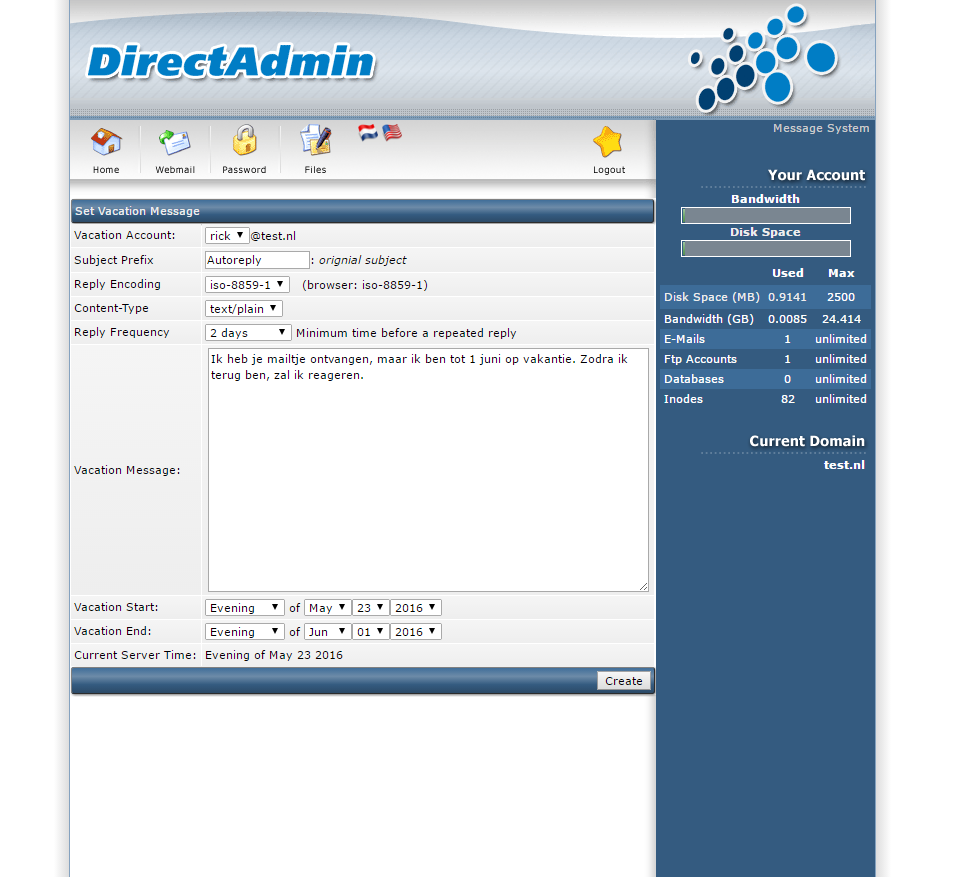Image resolution: width=961 pixels, height=877 pixels.
Task: Select Vacation Start month dropdown
Action: point(327,608)
